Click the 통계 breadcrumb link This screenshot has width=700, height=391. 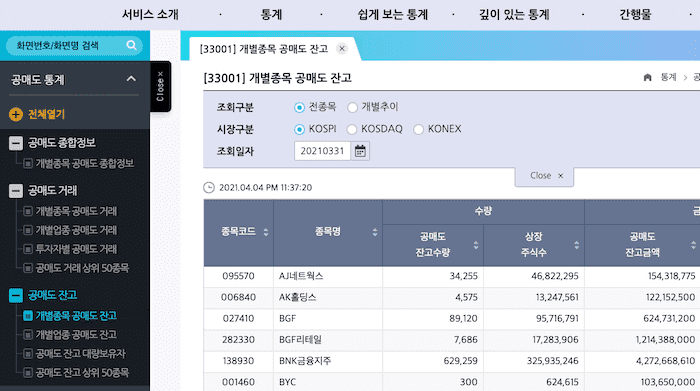(x=668, y=77)
